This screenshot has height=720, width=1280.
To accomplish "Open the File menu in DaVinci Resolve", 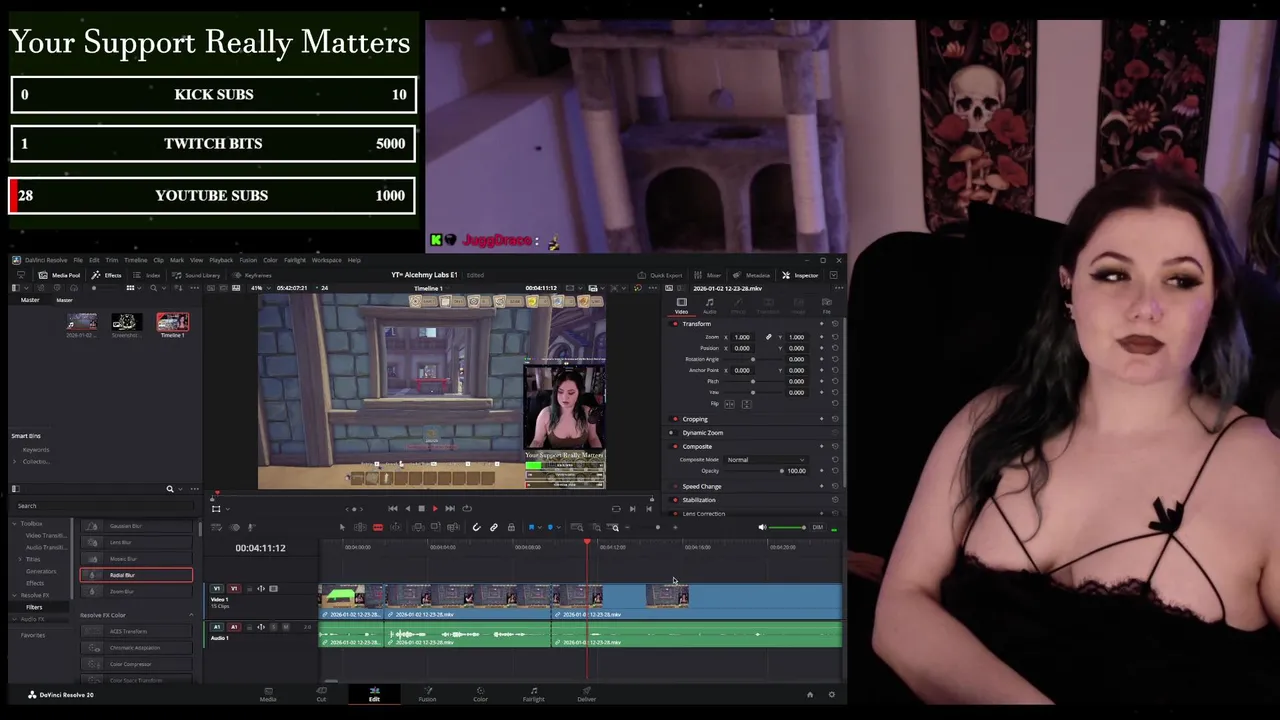I will click(78, 260).
